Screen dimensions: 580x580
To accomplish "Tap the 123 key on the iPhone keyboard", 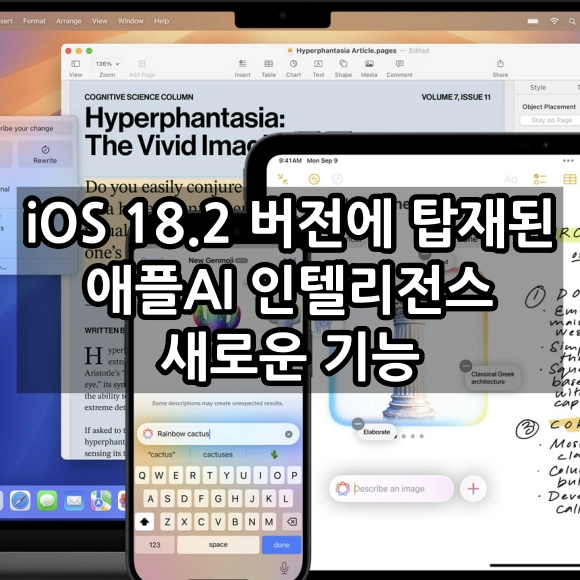I will [x=155, y=544].
